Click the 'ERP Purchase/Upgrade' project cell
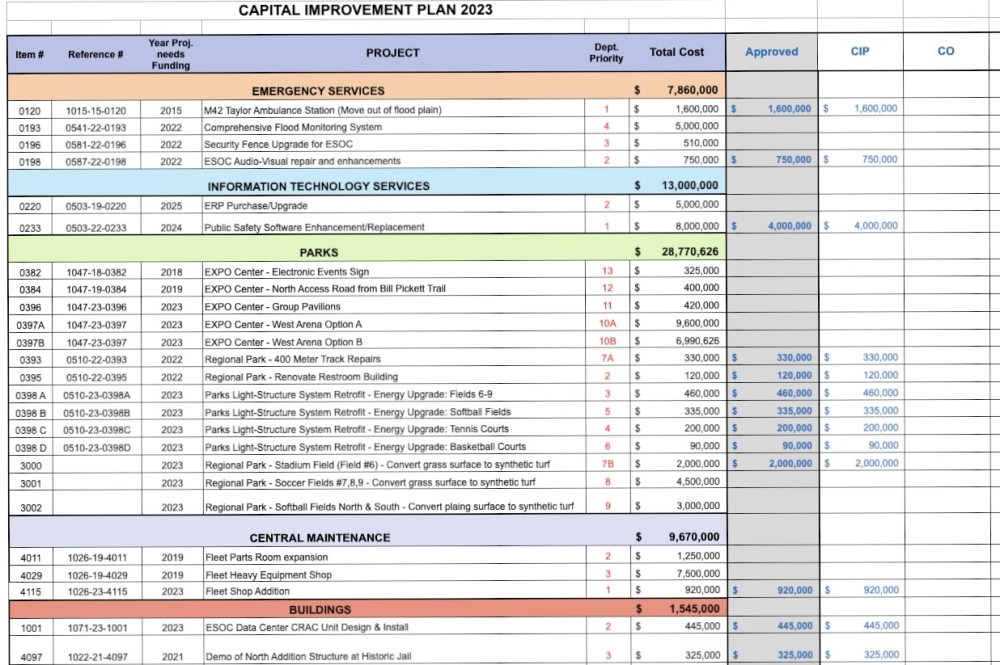The image size is (1000, 665). (393, 205)
